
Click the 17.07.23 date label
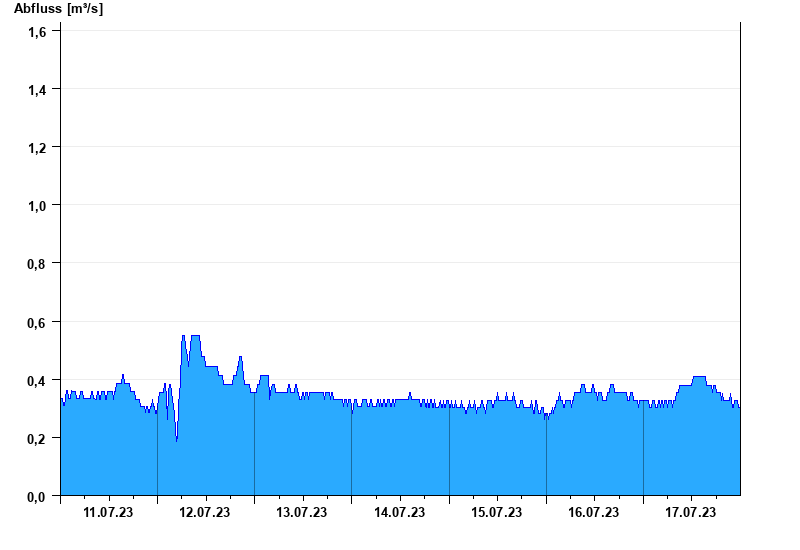690,512
